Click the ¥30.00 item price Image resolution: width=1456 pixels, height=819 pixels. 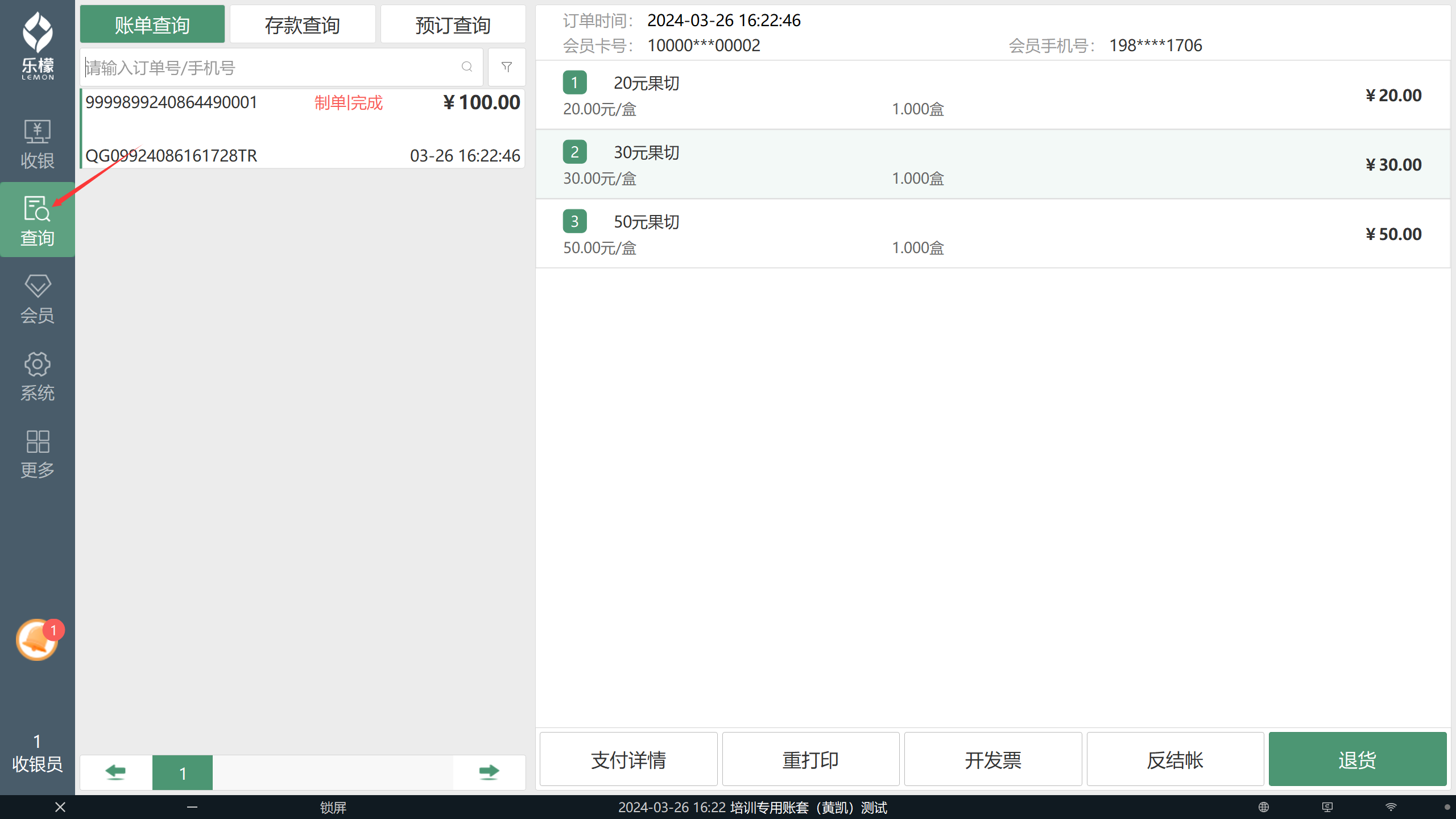click(1393, 164)
